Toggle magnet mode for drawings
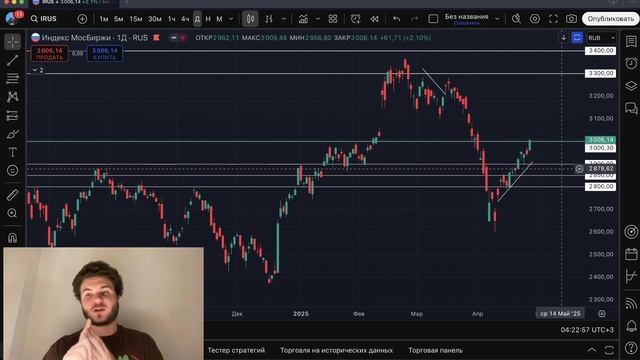Viewport: 640px width, 360px height. [13, 238]
